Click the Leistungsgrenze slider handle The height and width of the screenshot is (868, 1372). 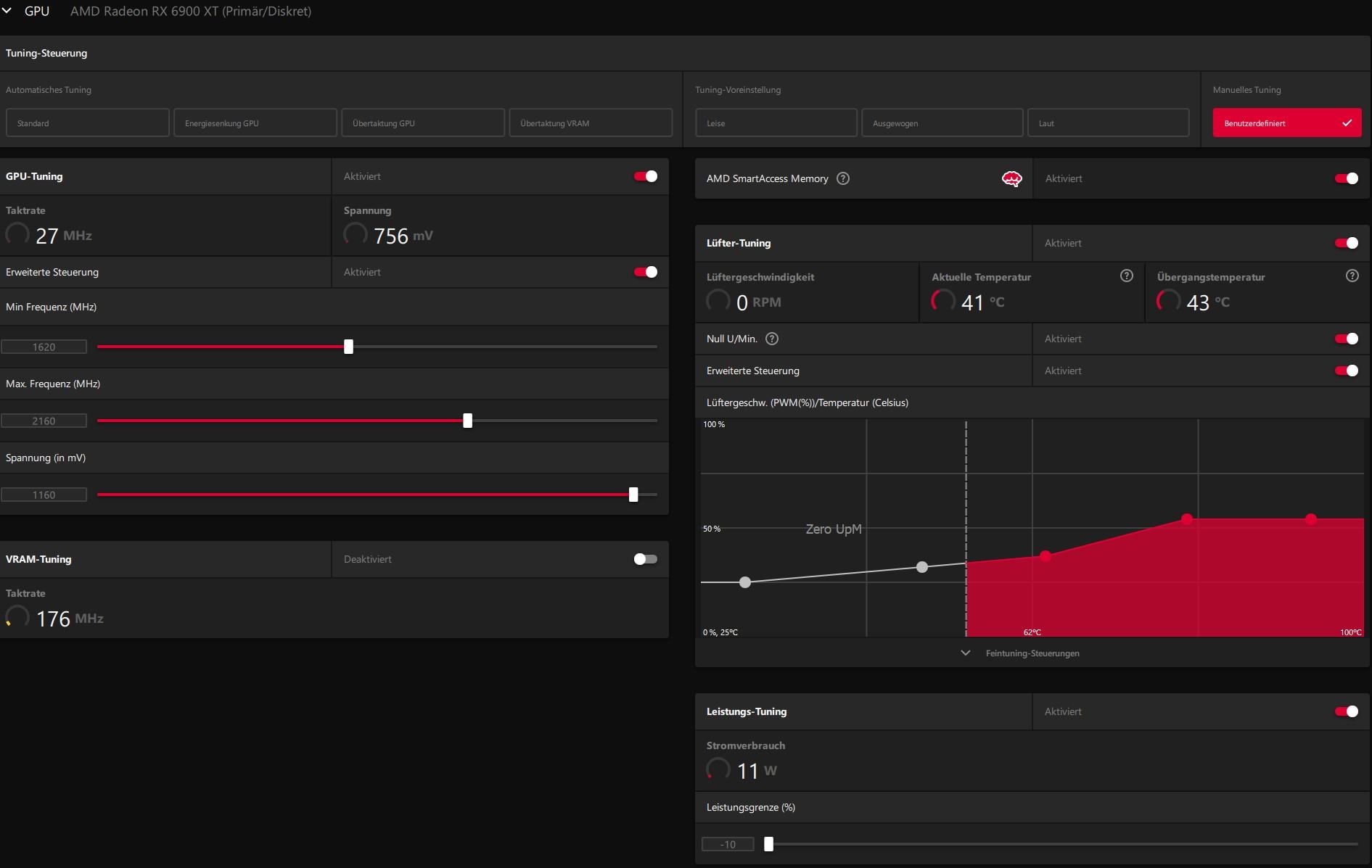coord(769,844)
